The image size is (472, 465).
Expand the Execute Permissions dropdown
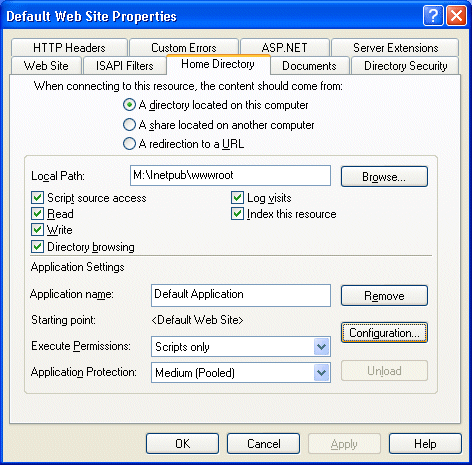point(321,347)
